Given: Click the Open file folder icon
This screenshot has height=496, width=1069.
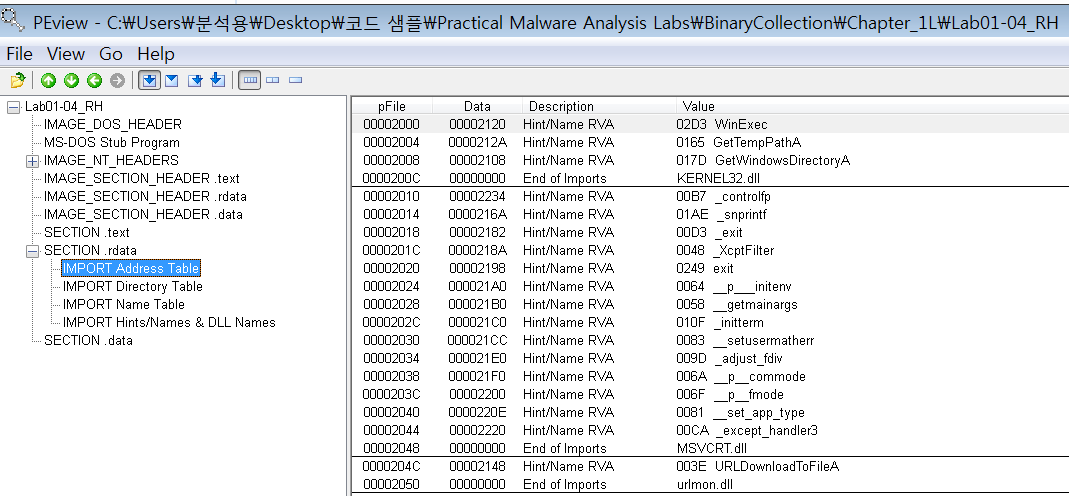Looking at the screenshot, I should click(x=18, y=80).
